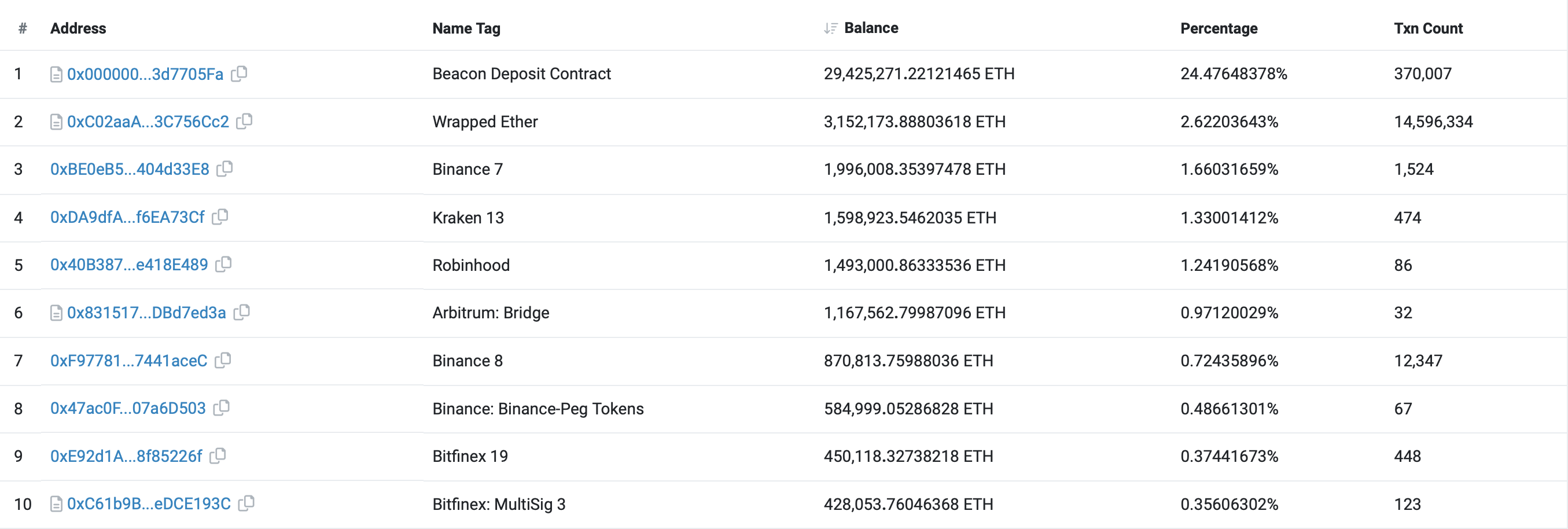Copy the Kraken 13 address

(x=220, y=216)
